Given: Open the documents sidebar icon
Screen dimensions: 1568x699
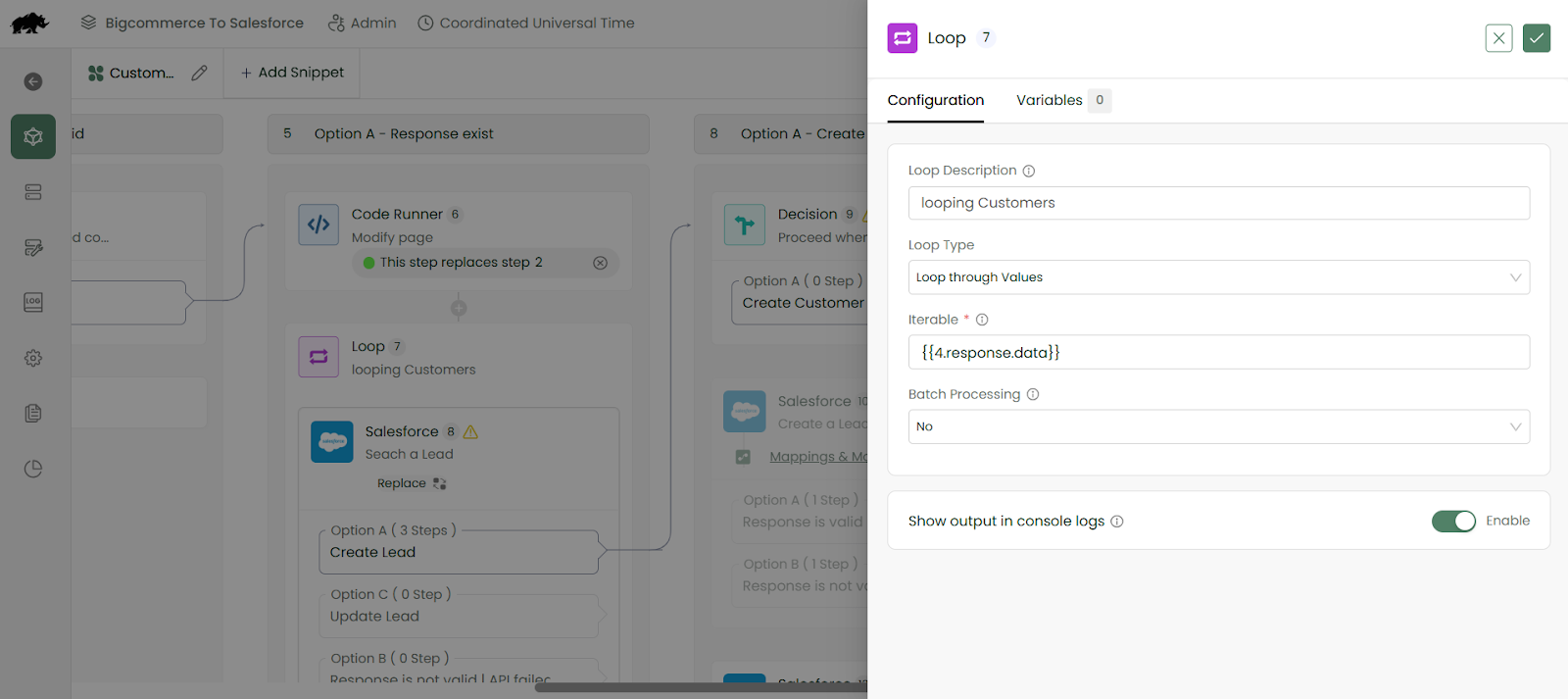Looking at the screenshot, I should coord(33,413).
